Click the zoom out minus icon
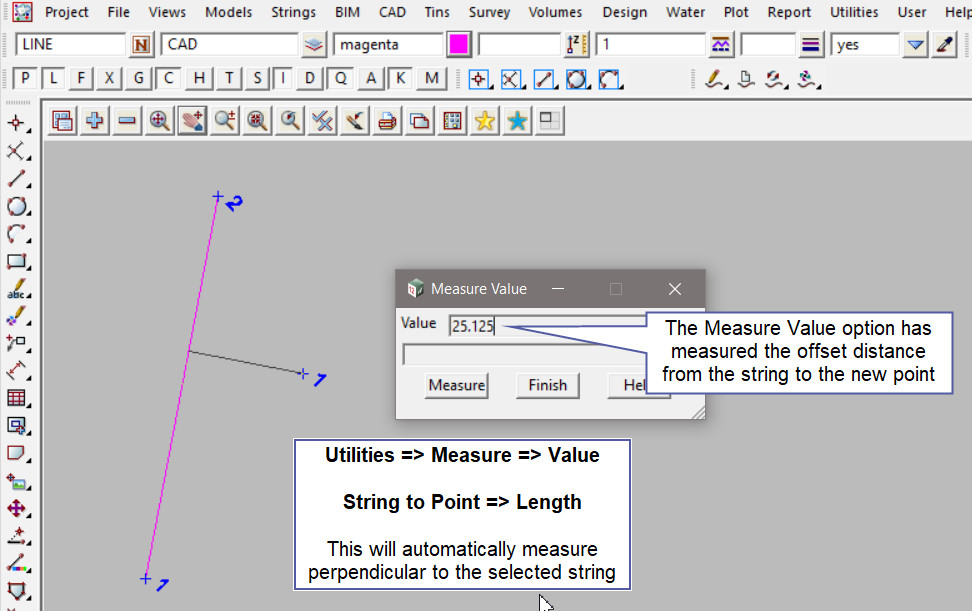The height and width of the screenshot is (611, 972). point(127,121)
